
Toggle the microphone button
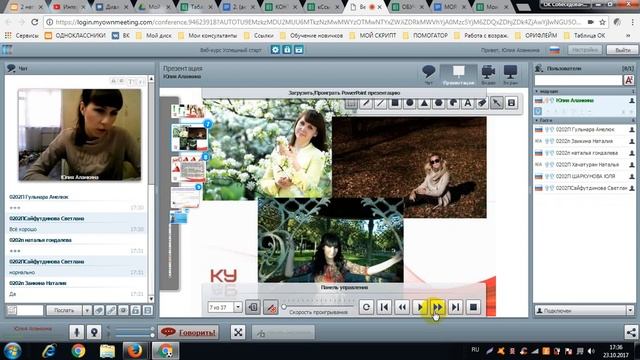click(76, 332)
